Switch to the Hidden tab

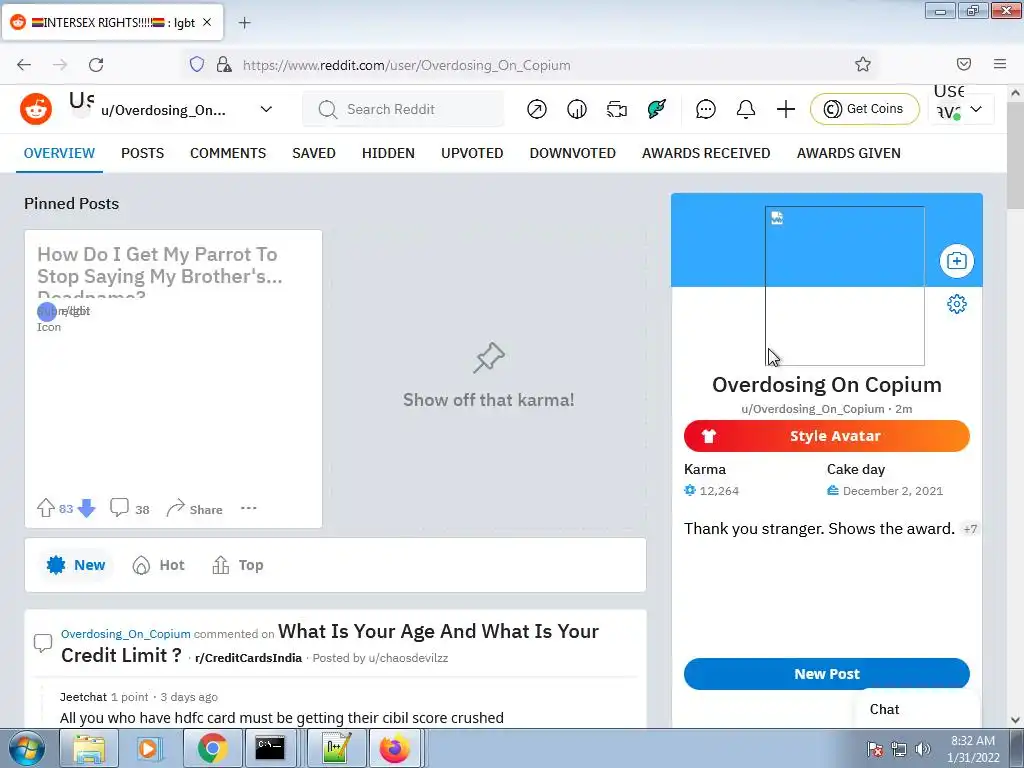click(388, 153)
